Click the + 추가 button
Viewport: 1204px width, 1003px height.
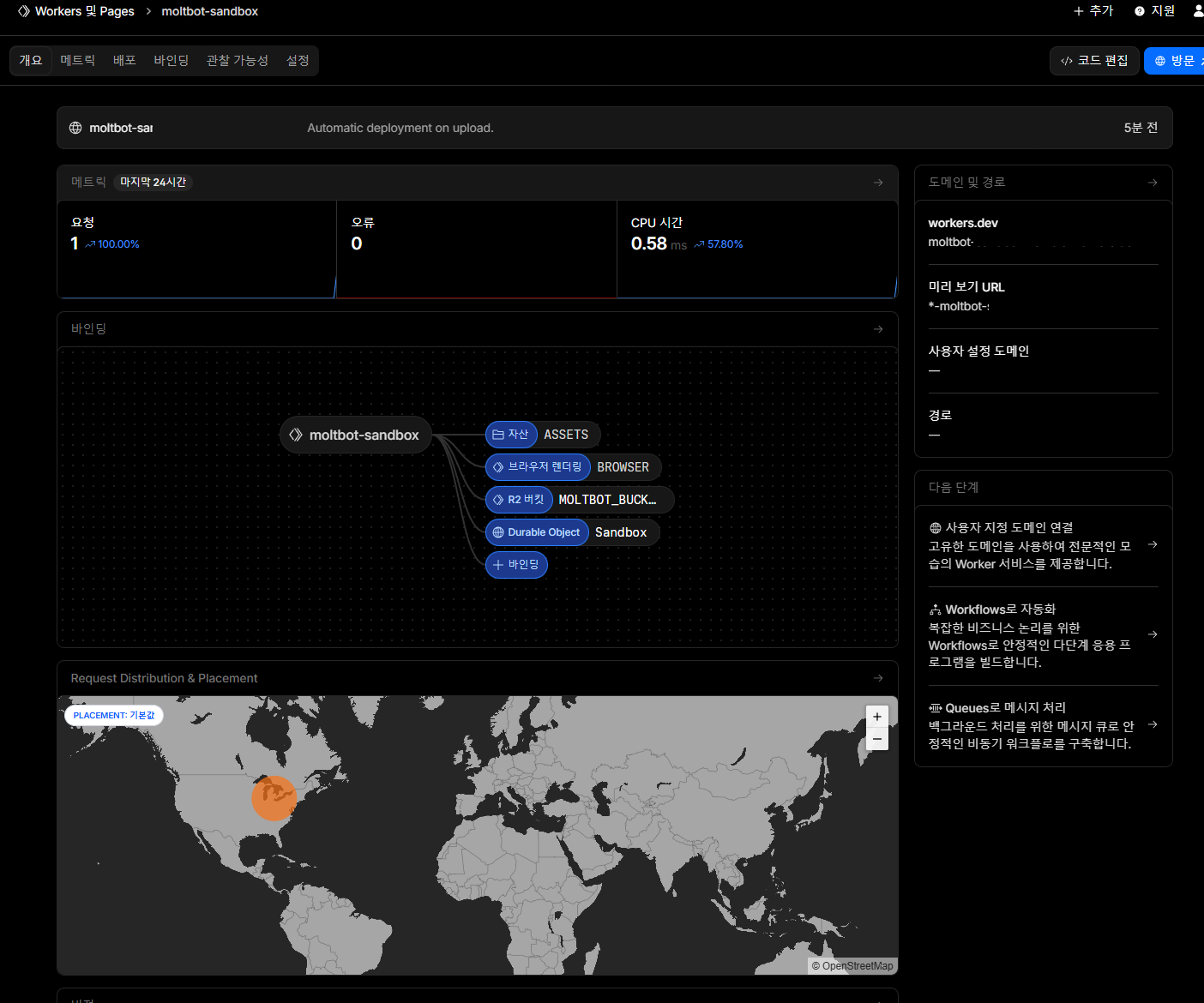pyautogui.click(x=1093, y=11)
